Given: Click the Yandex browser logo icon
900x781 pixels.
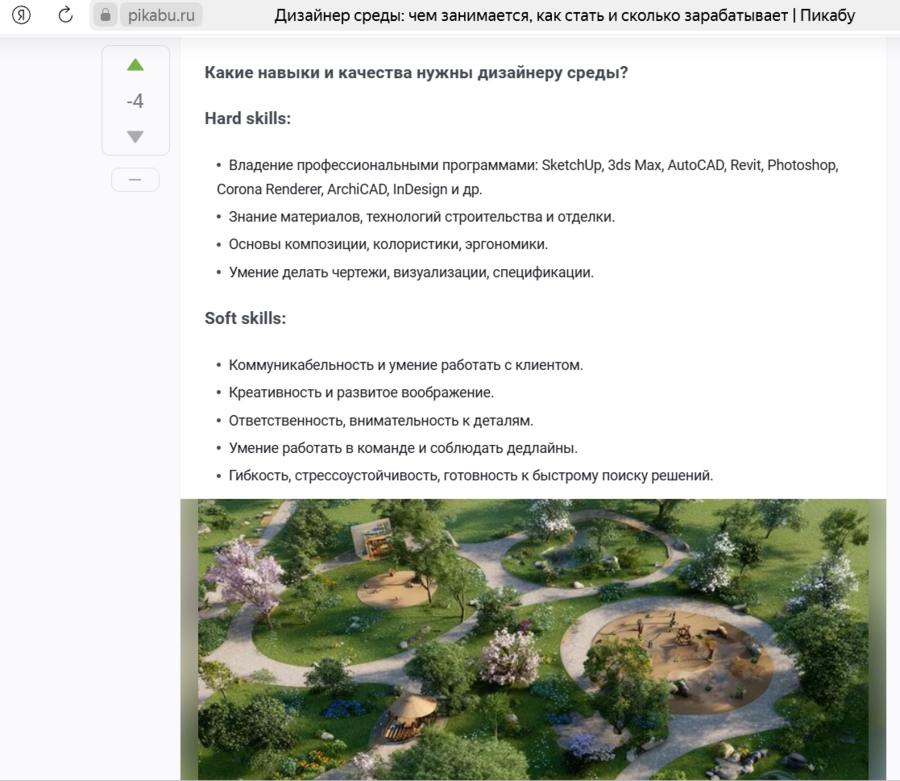Looking at the screenshot, I should click(21, 15).
